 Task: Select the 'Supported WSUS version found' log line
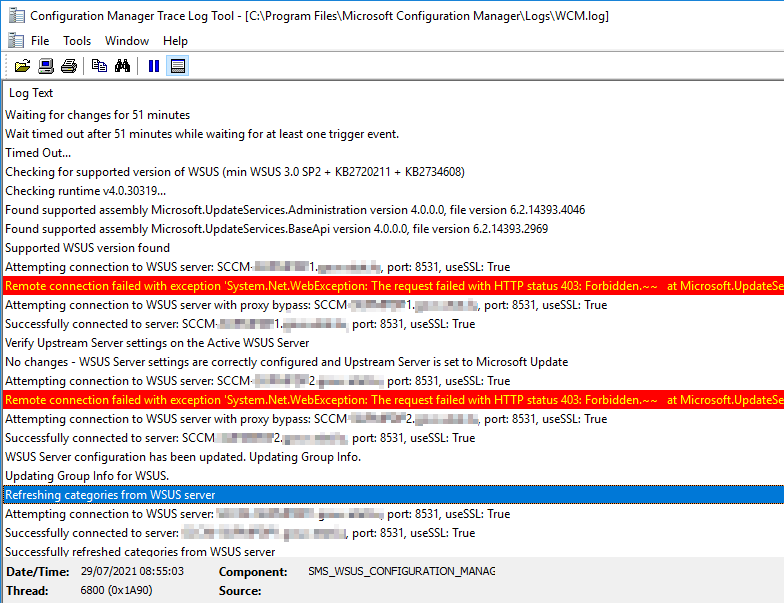tap(88, 248)
